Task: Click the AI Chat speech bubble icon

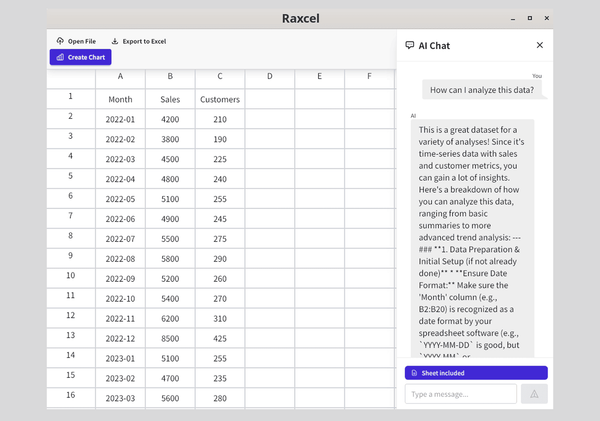Action: point(409,45)
